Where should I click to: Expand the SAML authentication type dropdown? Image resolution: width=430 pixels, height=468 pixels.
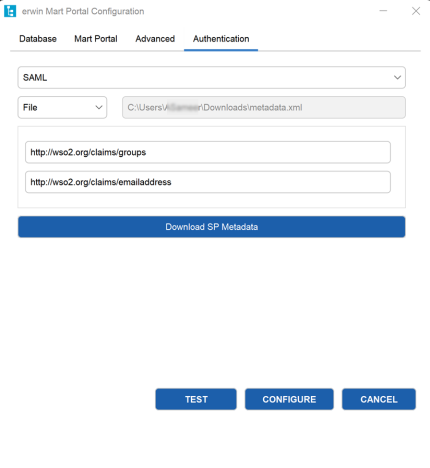[x=212, y=78]
